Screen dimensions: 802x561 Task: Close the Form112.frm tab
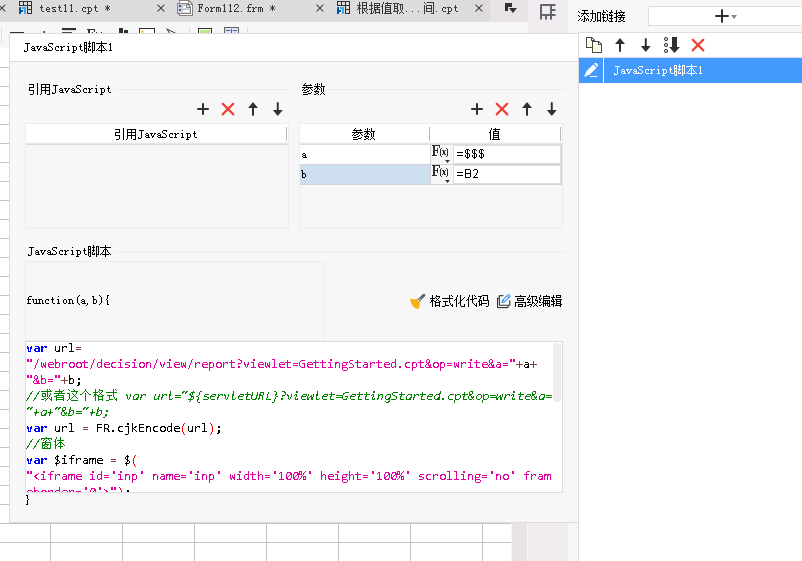(x=320, y=8)
